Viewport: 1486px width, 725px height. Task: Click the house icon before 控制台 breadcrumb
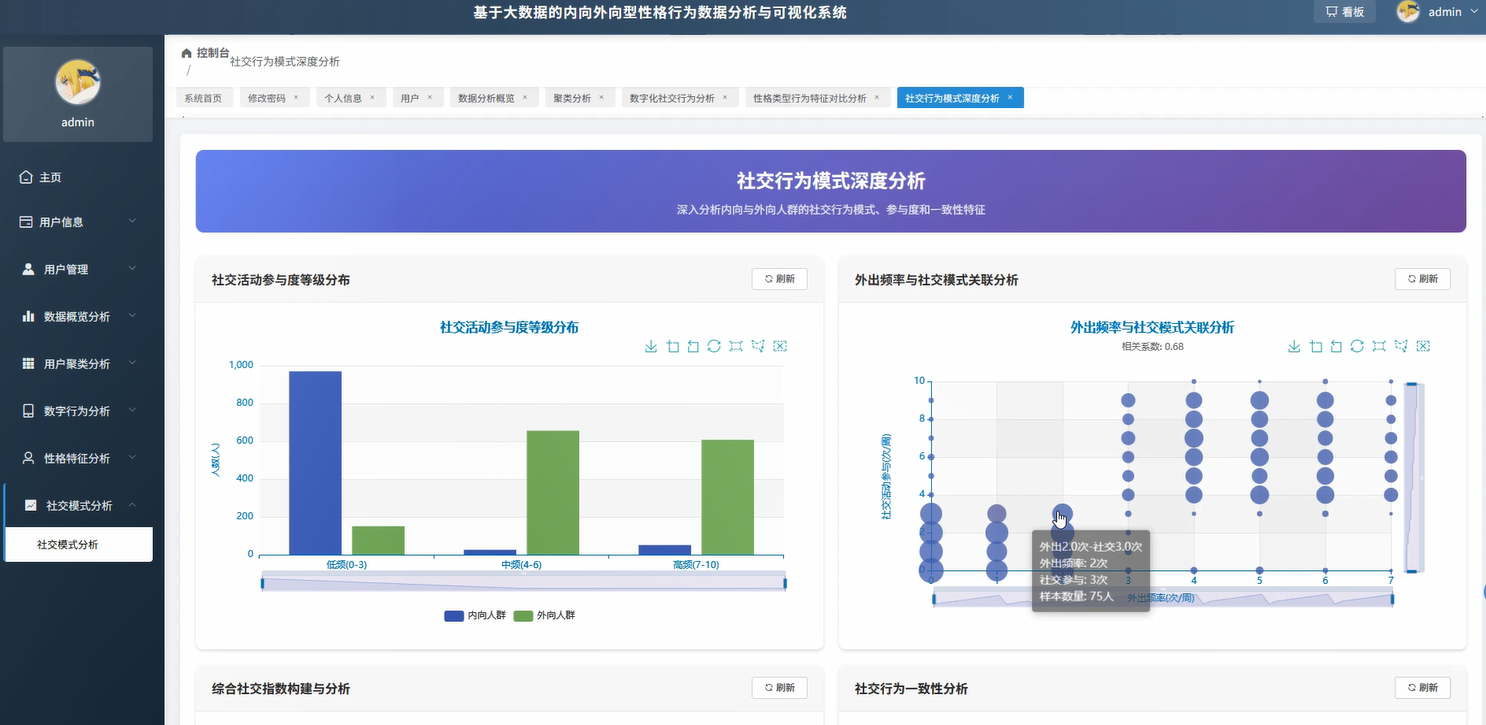(186, 53)
